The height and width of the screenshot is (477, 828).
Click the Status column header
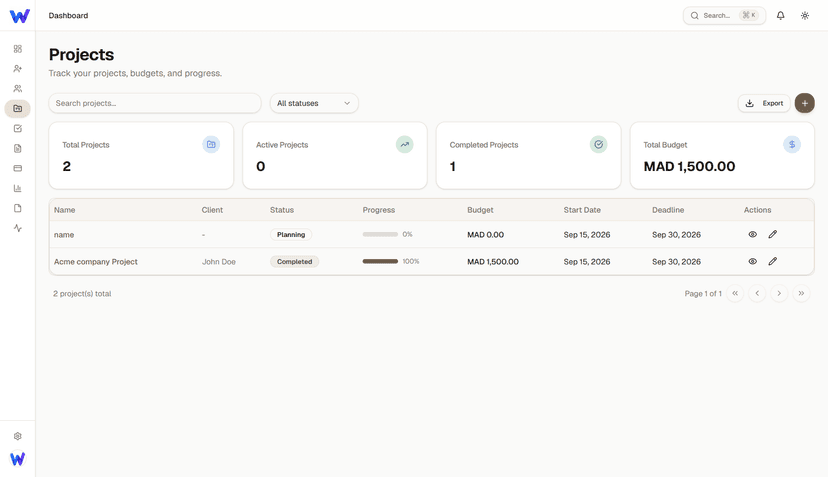click(x=282, y=210)
